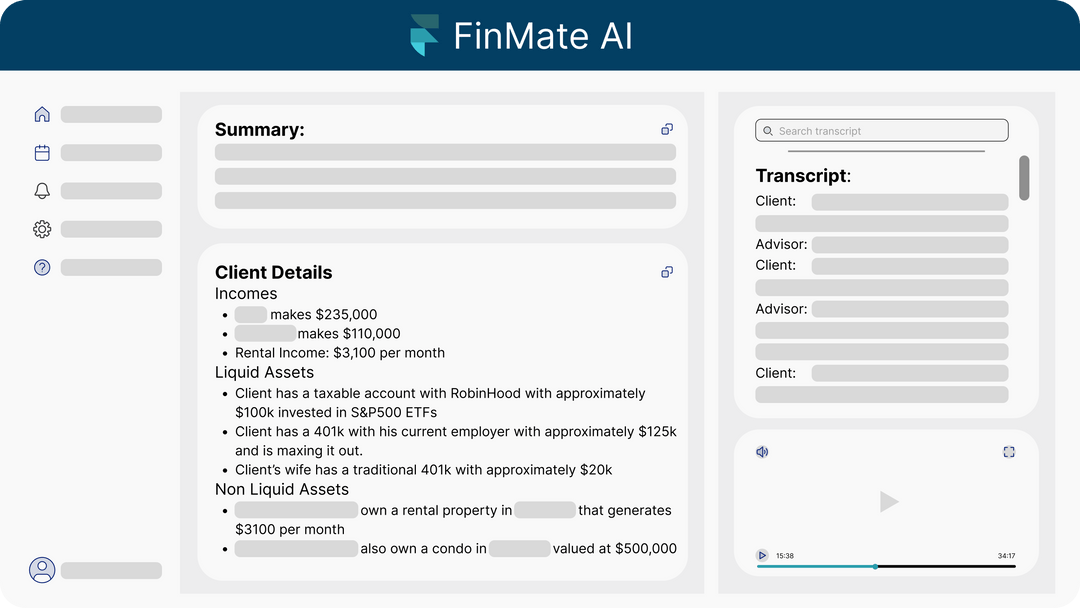Play the meeting recording
Image resolution: width=1080 pixels, height=608 pixels.
tap(888, 501)
